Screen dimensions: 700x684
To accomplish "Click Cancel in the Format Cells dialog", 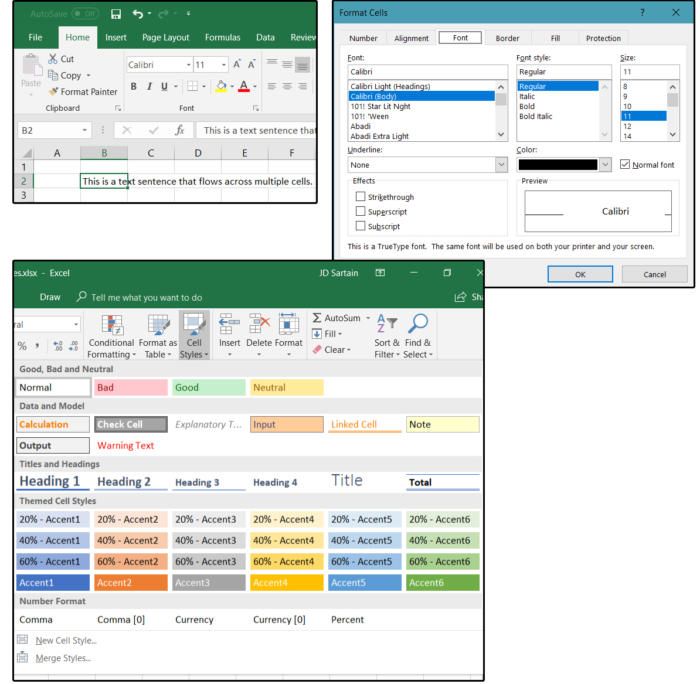I will (x=654, y=274).
